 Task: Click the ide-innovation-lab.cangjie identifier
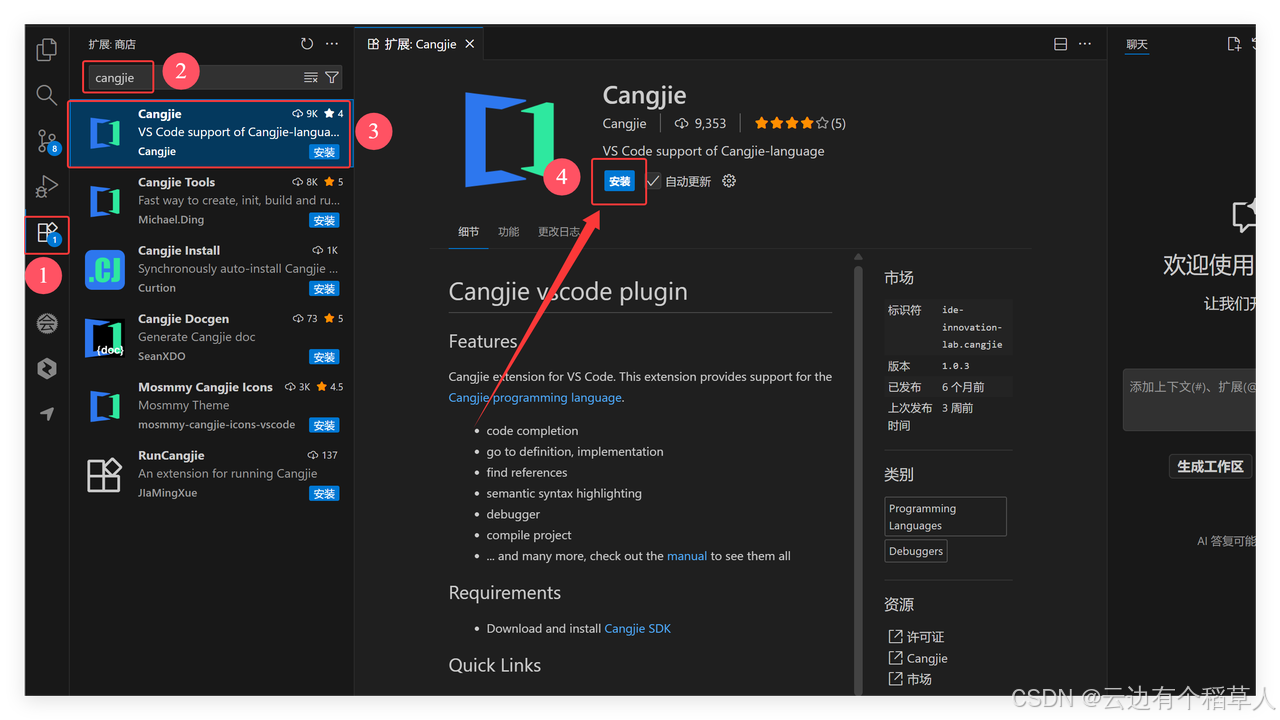click(x=972, y=327)
